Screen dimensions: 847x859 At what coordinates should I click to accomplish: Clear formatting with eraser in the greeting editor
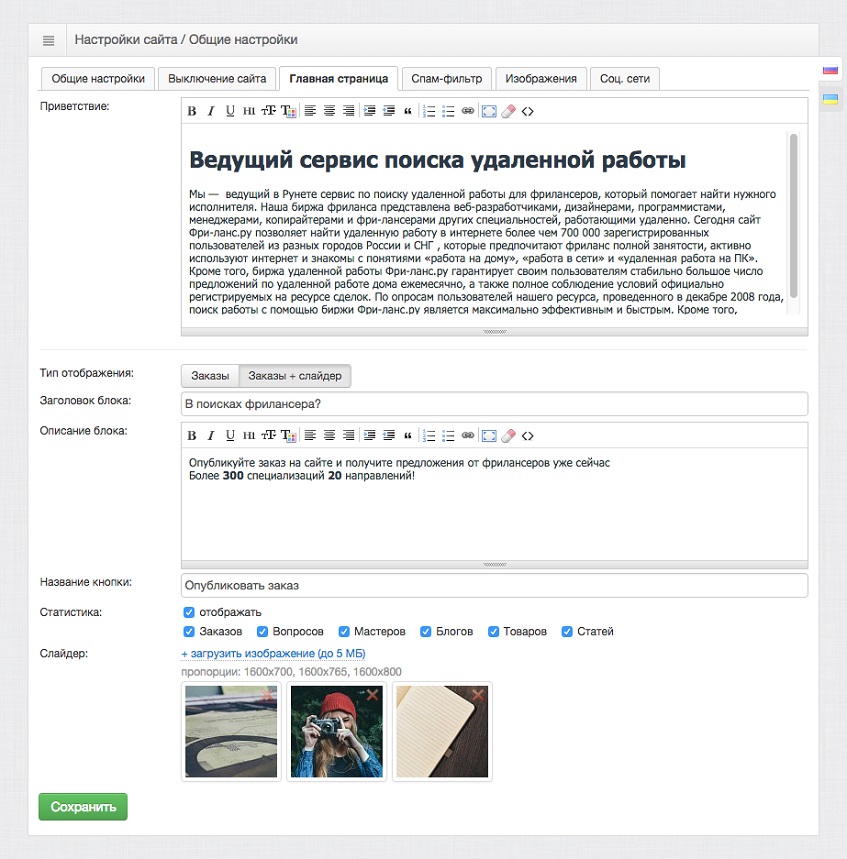(508, 111)
